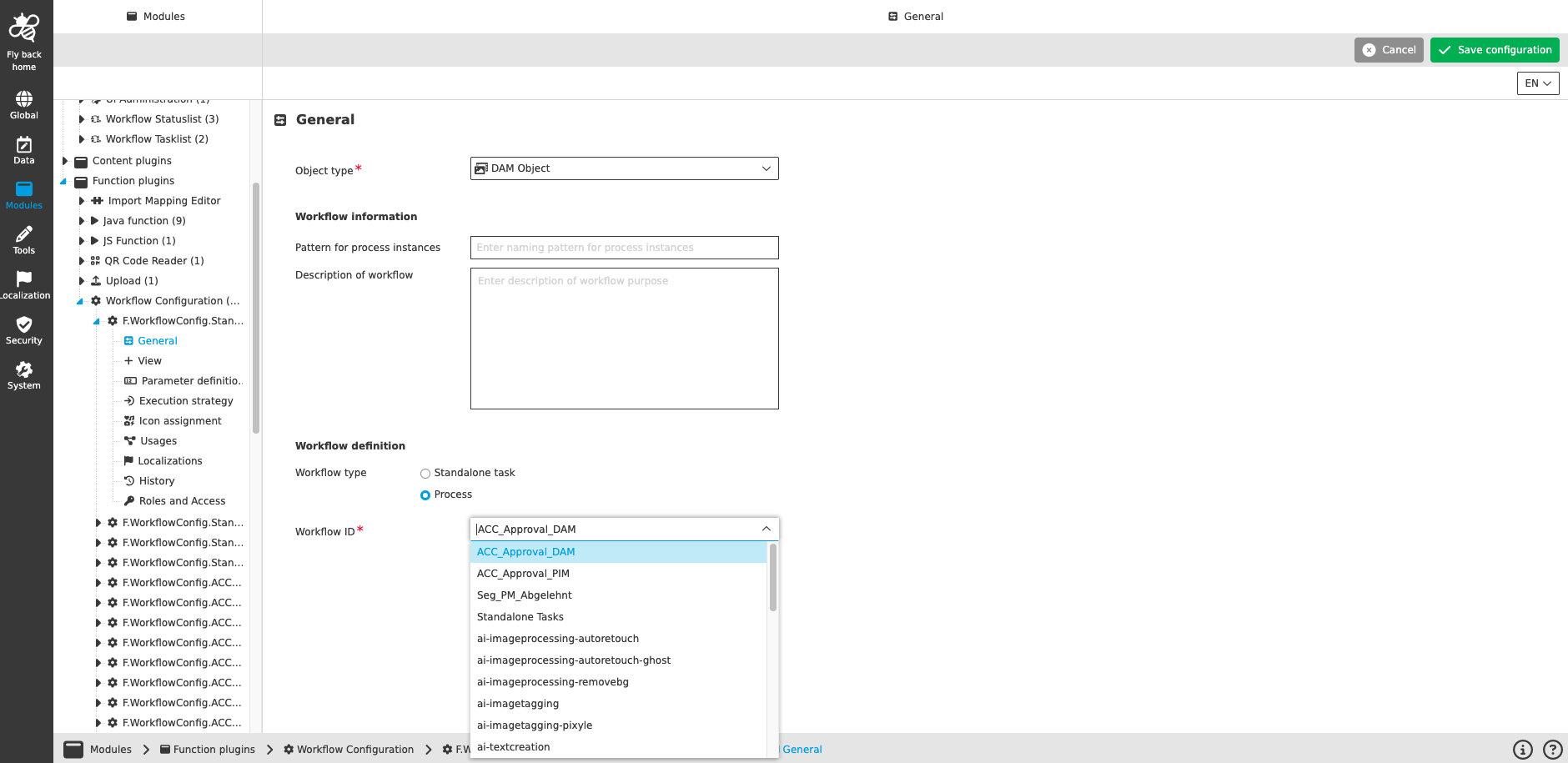The width and height of the screenshot is (1568, 763).
Task: Open the Object type dropdown
Action: [x=625, y=168]
